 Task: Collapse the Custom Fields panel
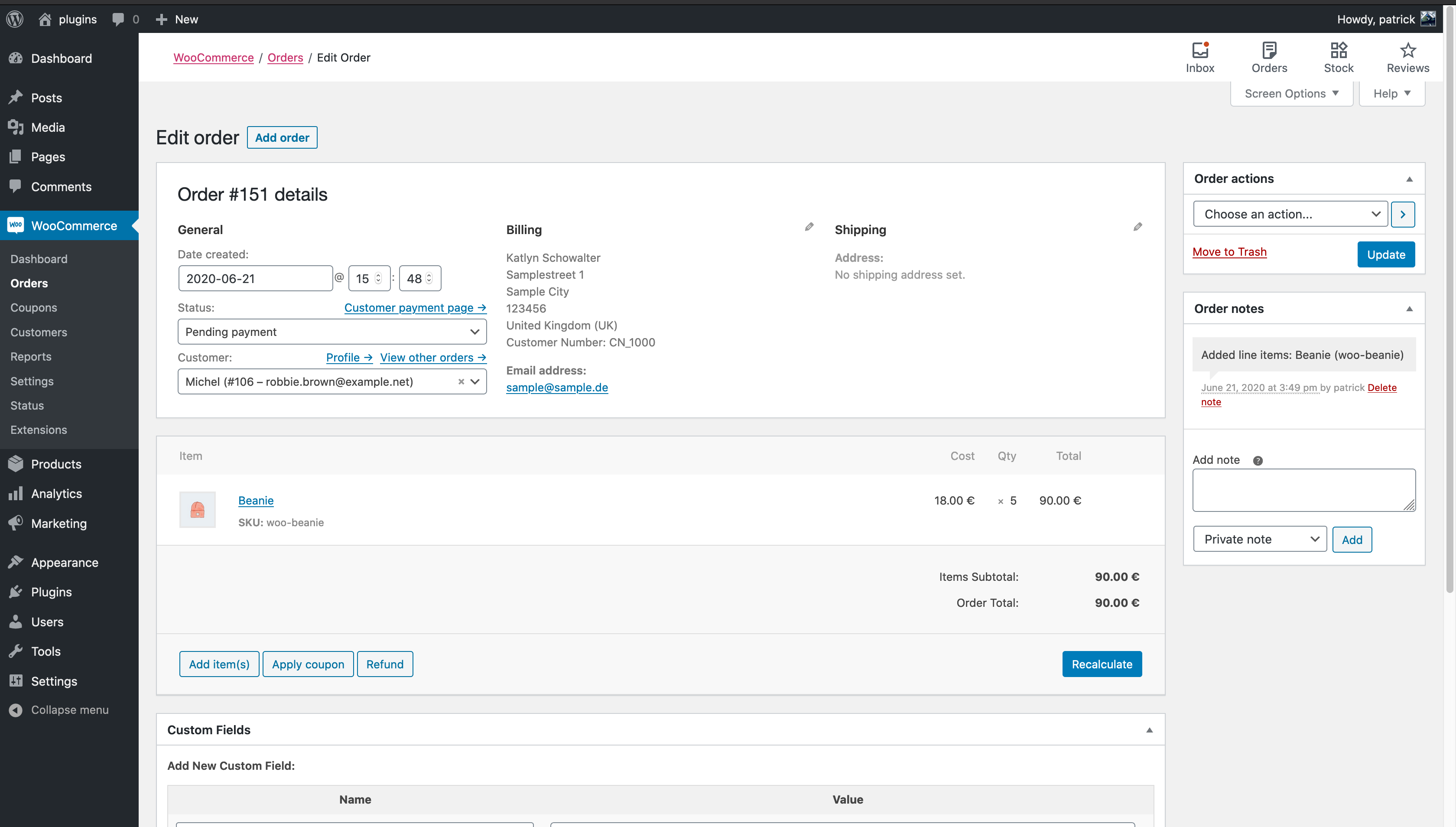(x=1149, y=730)
